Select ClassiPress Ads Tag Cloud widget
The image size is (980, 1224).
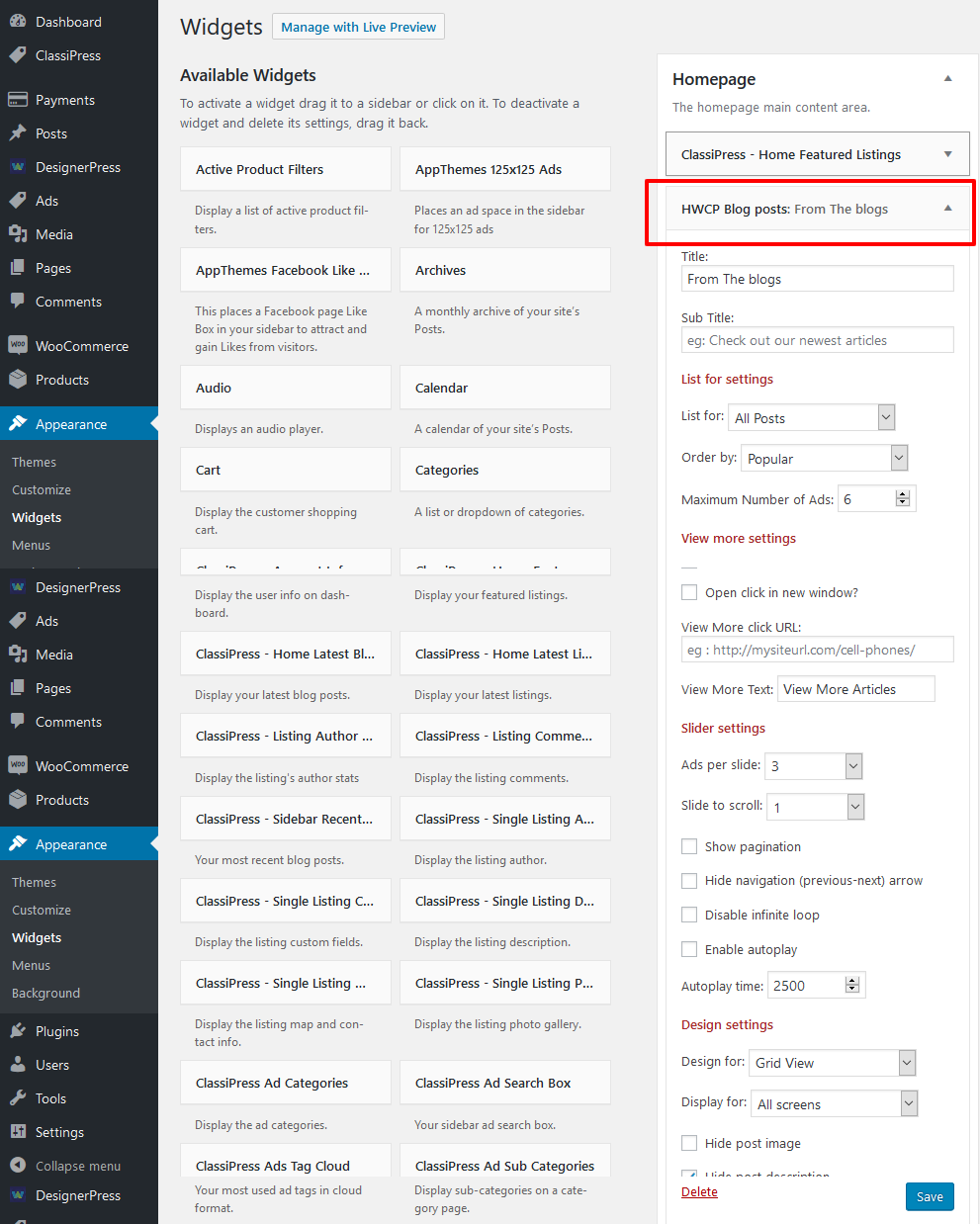pyautogui.click(x=286, y=1161)
